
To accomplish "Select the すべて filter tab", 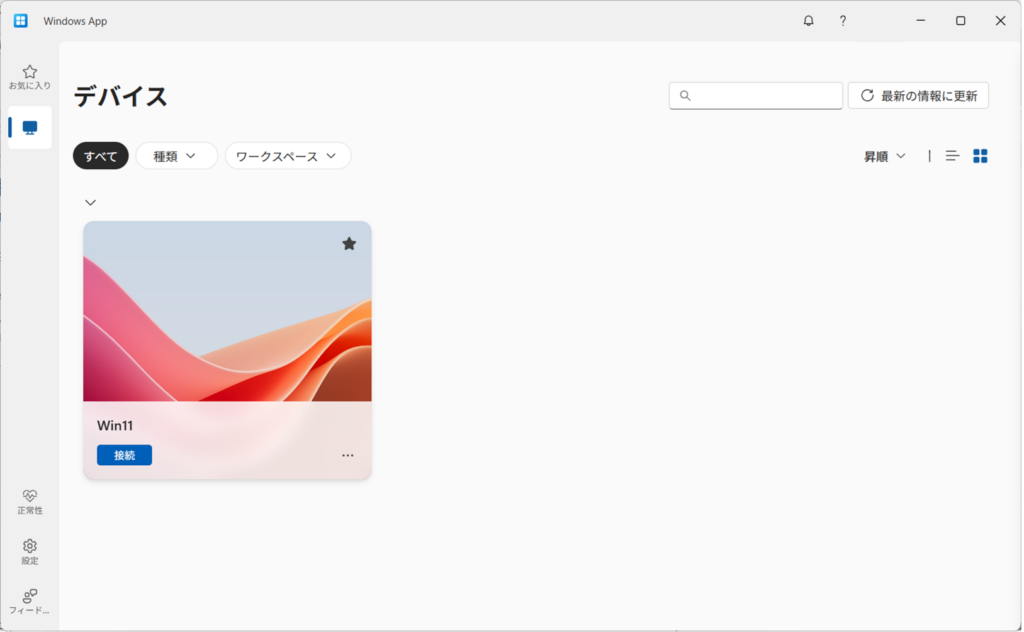I will [x=100, y=156].
